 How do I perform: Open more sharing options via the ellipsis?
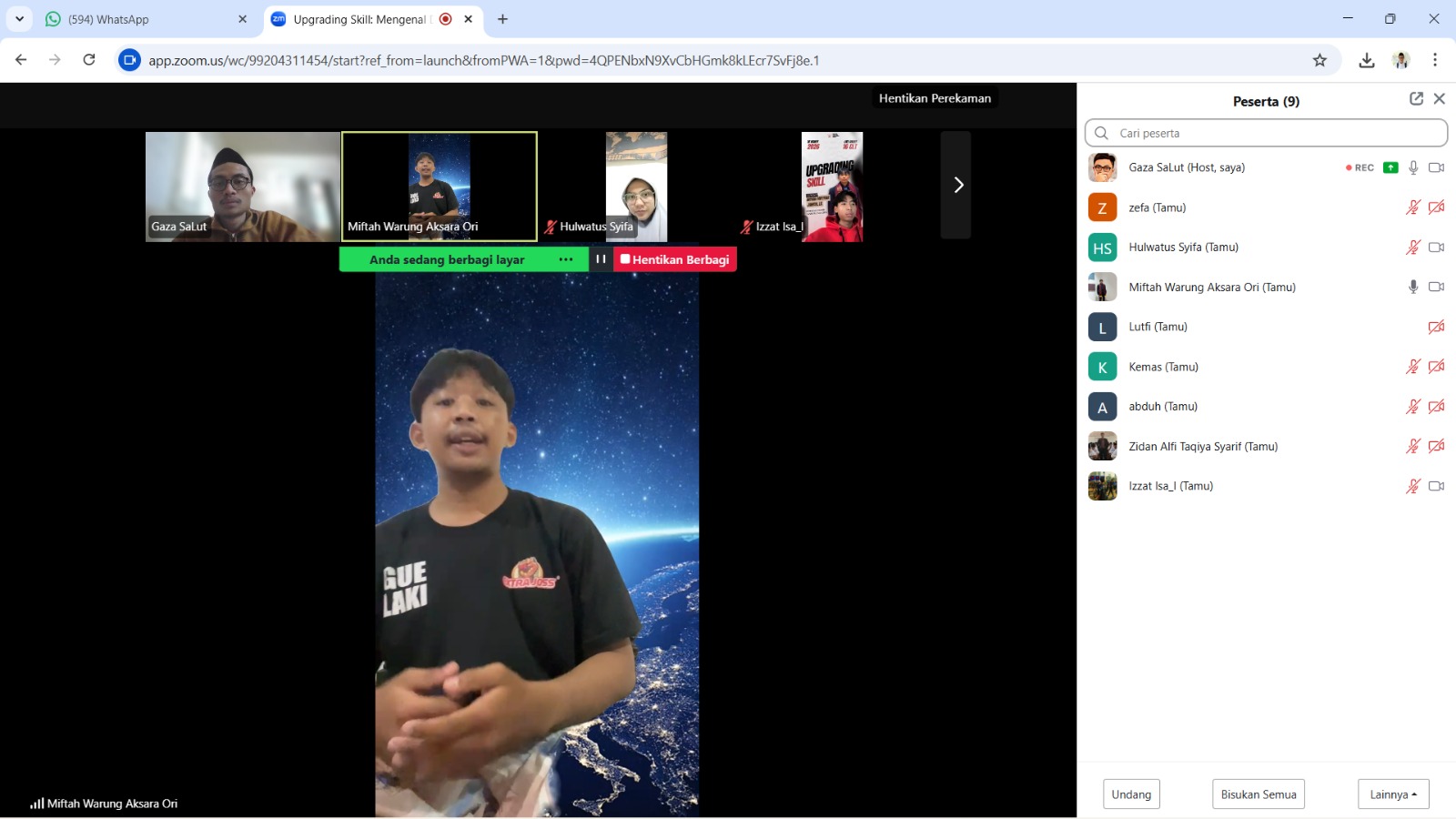pyautogui.click(x=566, y=259)
